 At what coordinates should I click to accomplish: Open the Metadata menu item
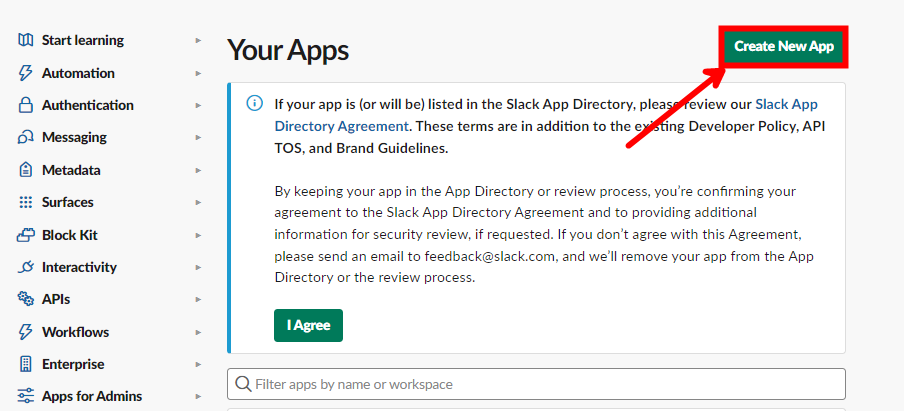[71, 170]
